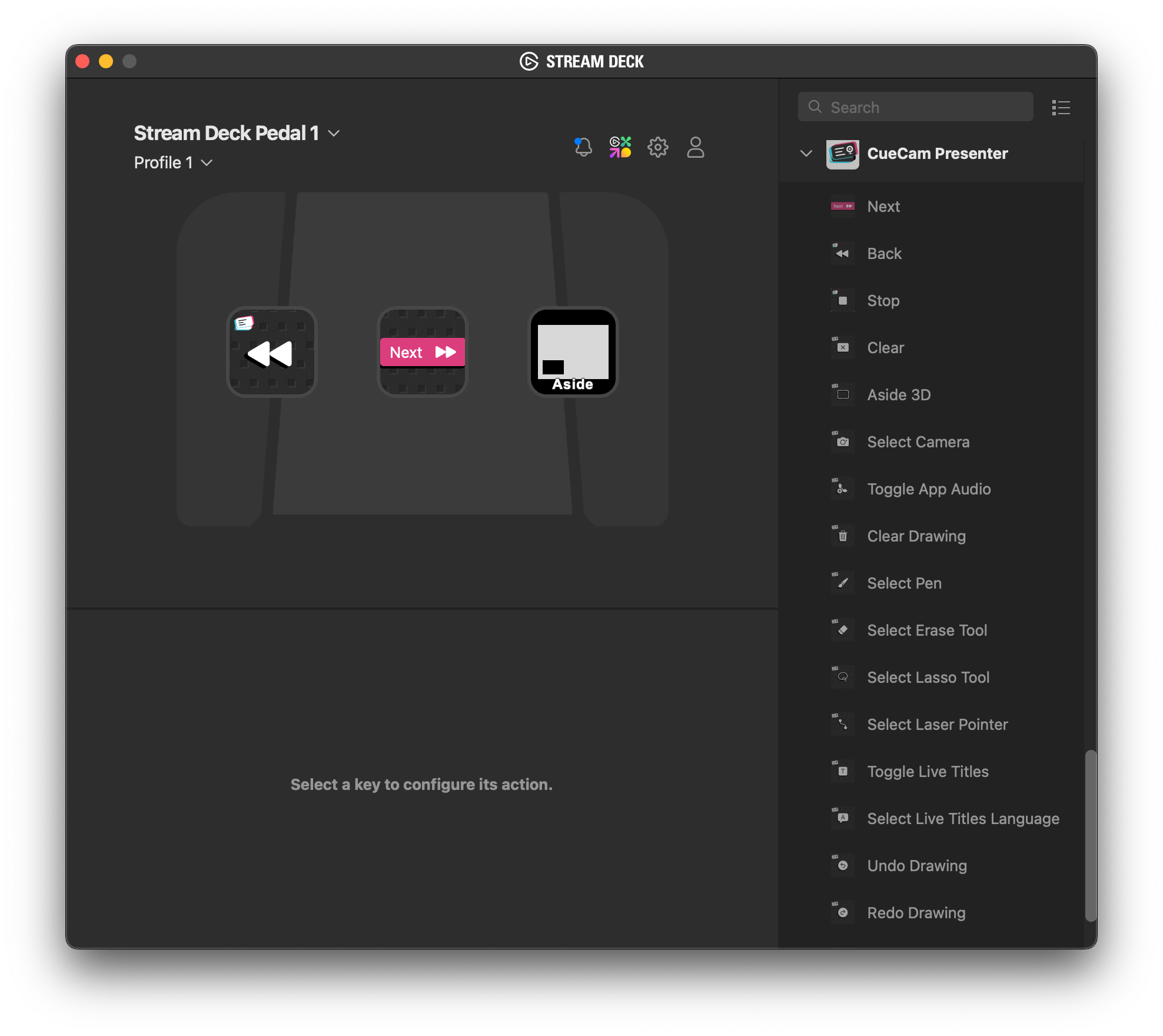
Task: Click the CueCam Presenter category title
Action: point(938,154)
